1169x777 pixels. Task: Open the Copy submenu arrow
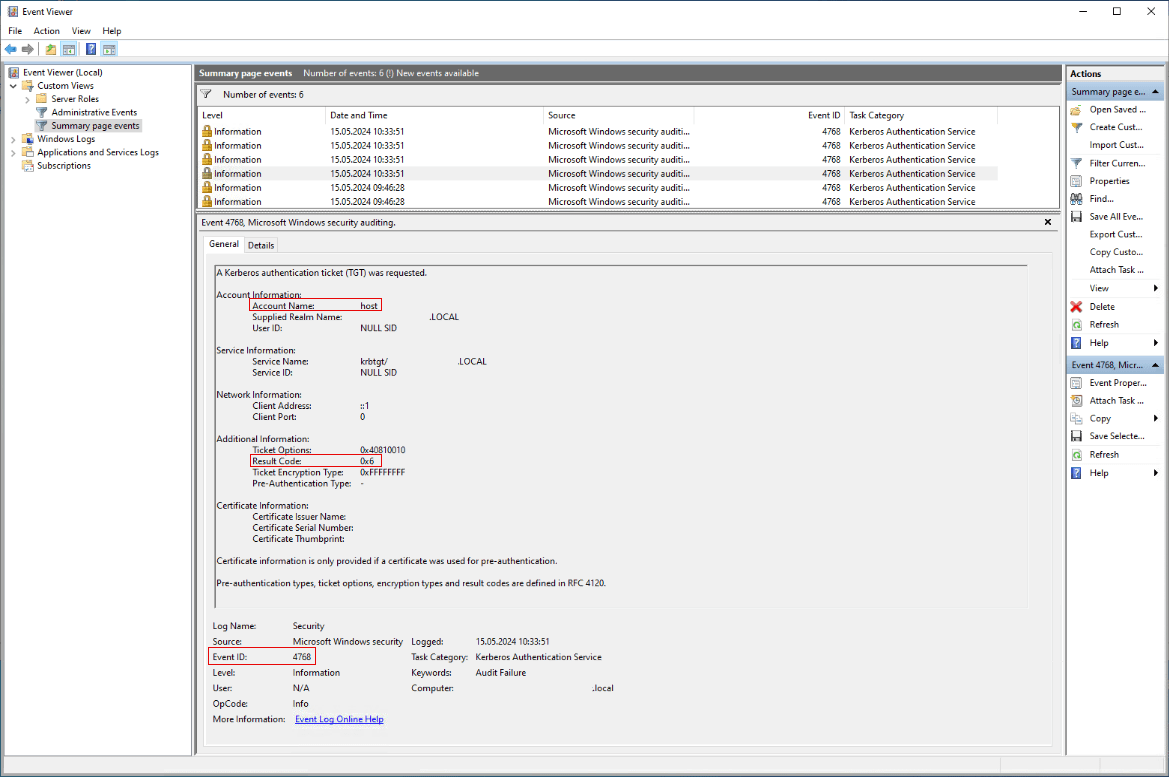point(1156,419)
